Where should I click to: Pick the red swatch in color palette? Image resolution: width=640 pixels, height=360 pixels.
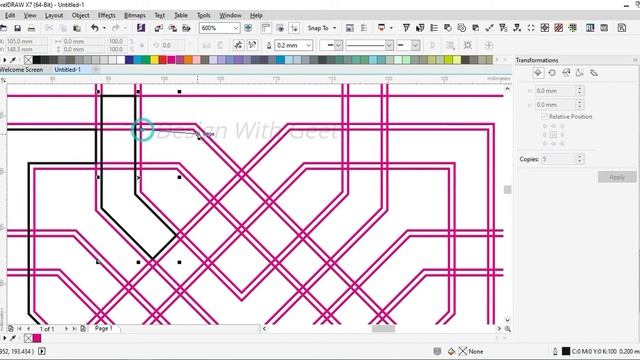[162, 60]
